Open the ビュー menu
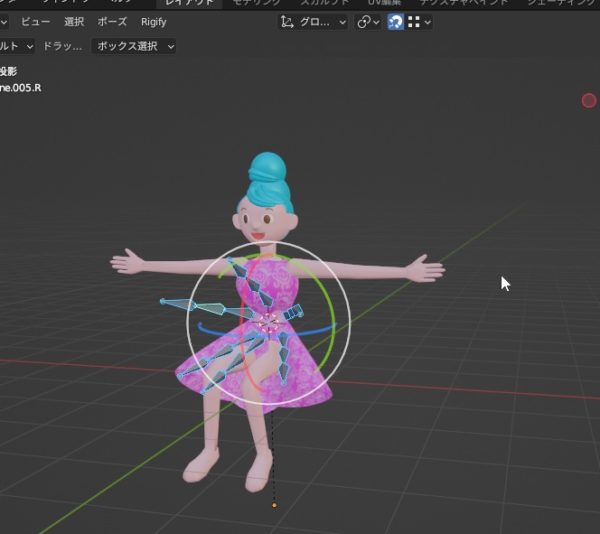The height and width of the screenshot is (534, 600). pyautogui.click(x=35, y=22)
